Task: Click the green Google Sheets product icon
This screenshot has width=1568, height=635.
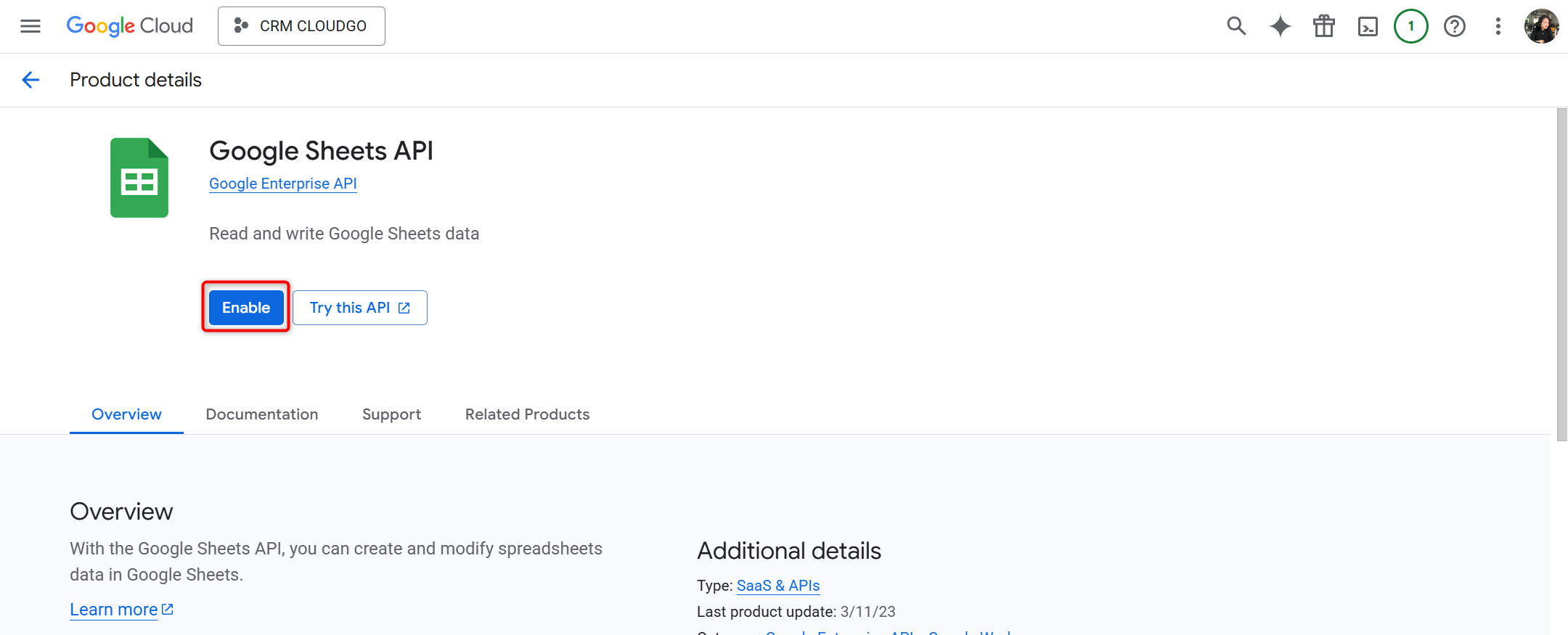Action: pyautogui.click(x=139, y=178)
